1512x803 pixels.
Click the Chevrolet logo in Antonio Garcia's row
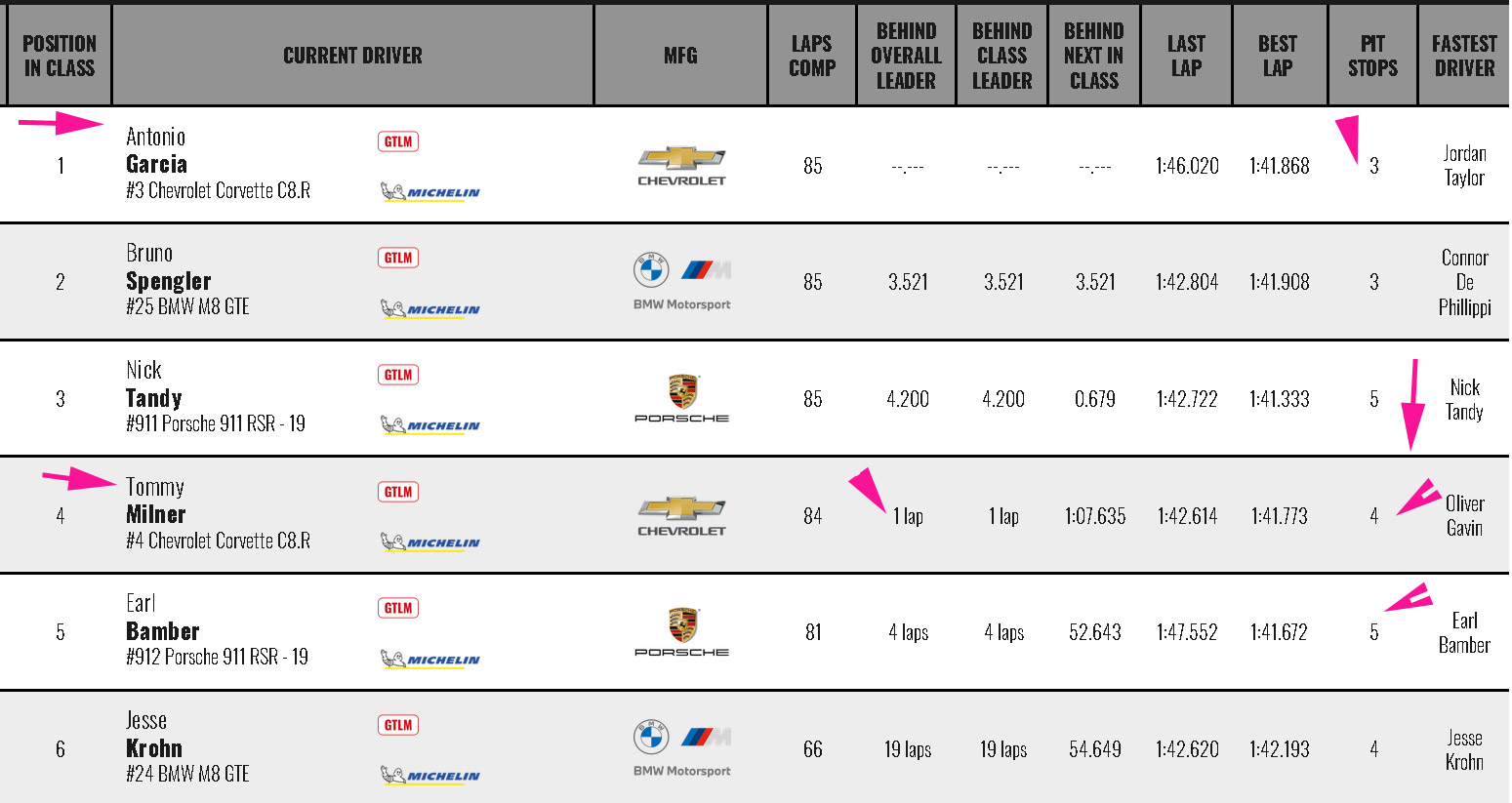[x=681, y=165]
